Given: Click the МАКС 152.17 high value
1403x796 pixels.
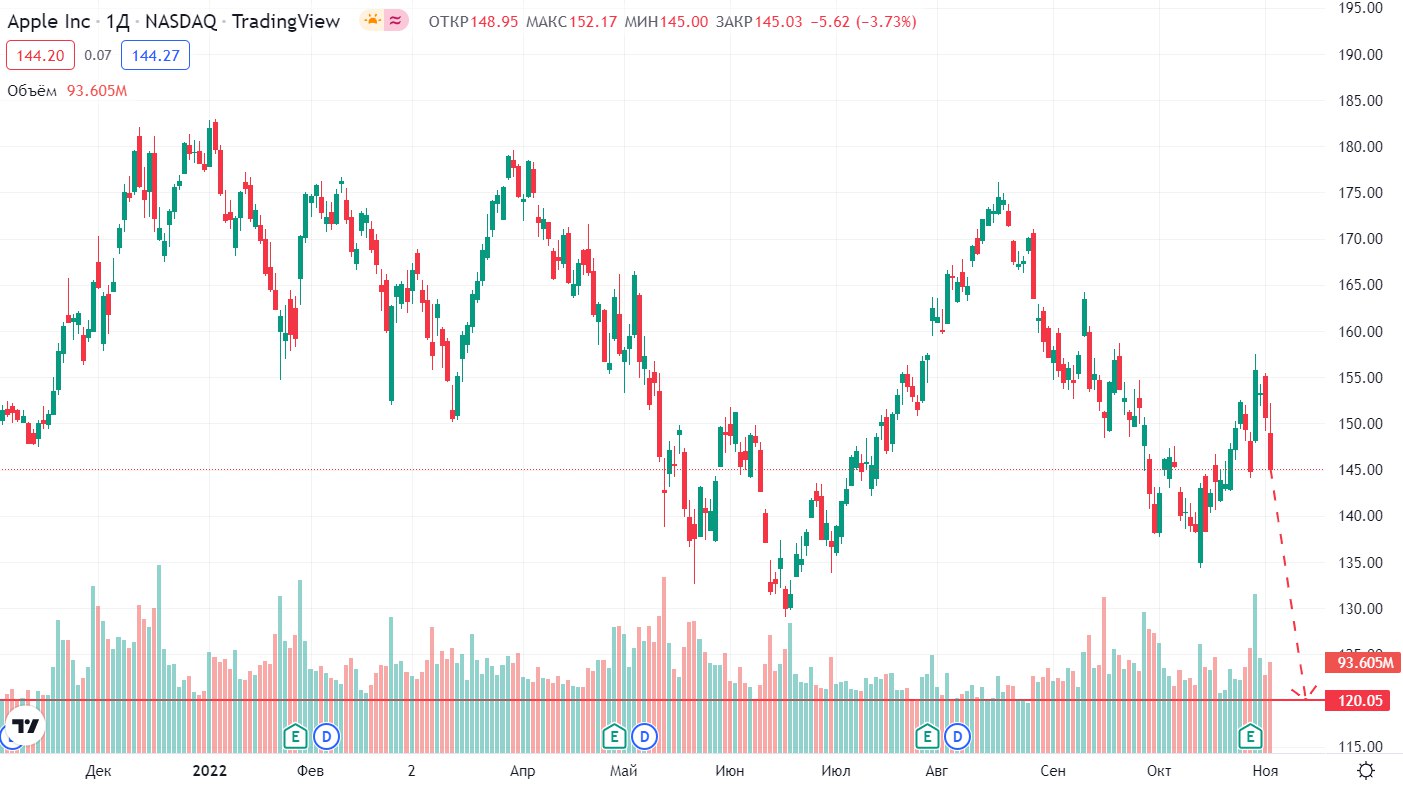Looking at the screenshot, I should click(571, 21).
